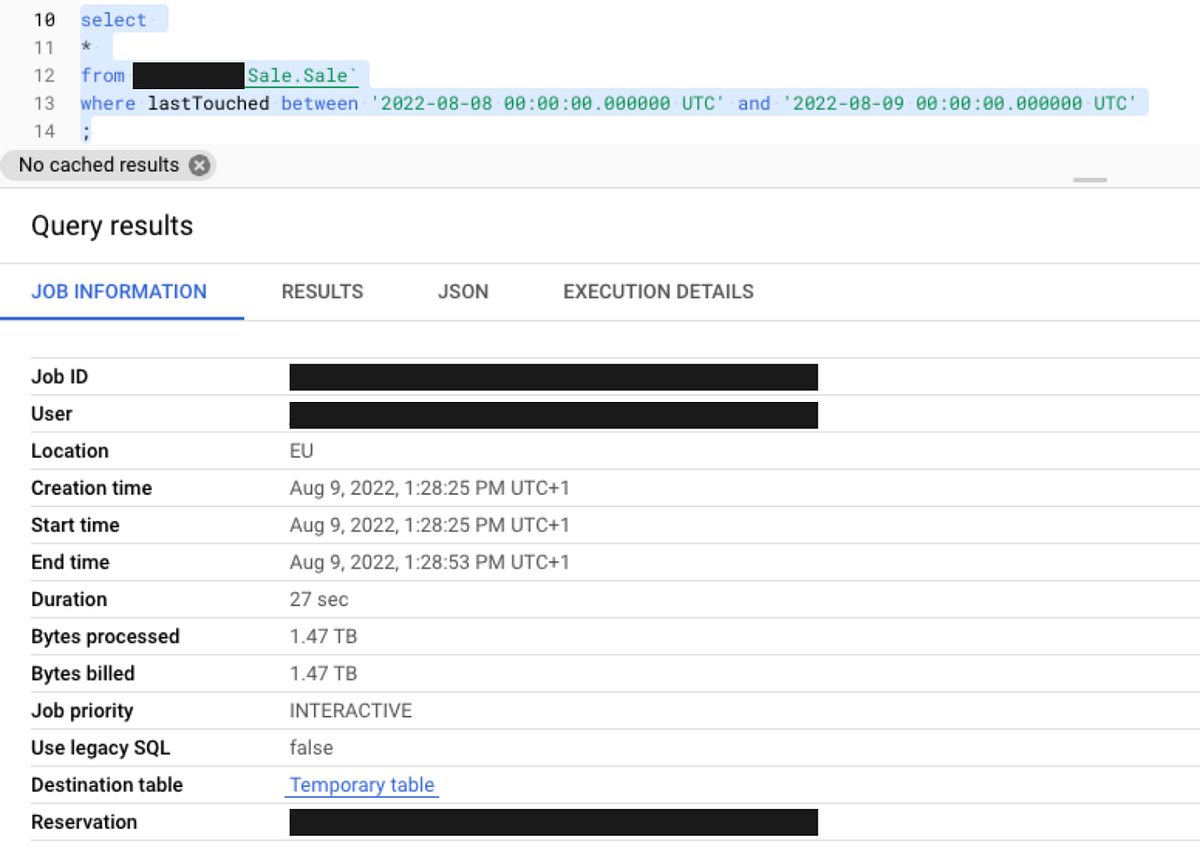Click the results panel resize handle
The image size is (1200, 866).
1089,178
